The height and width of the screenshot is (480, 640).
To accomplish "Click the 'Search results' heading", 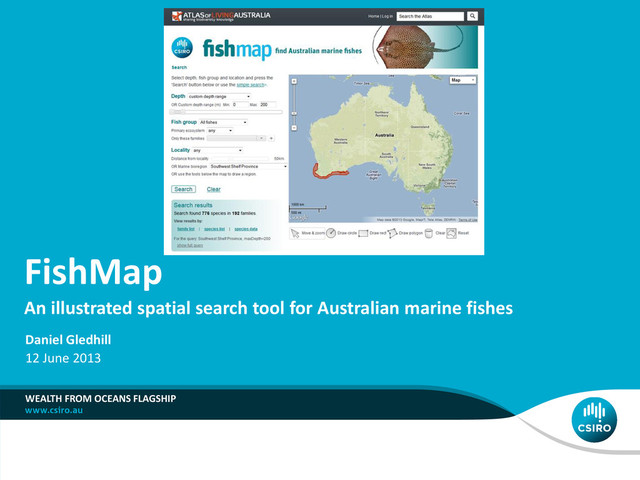I will click(193, 205).
